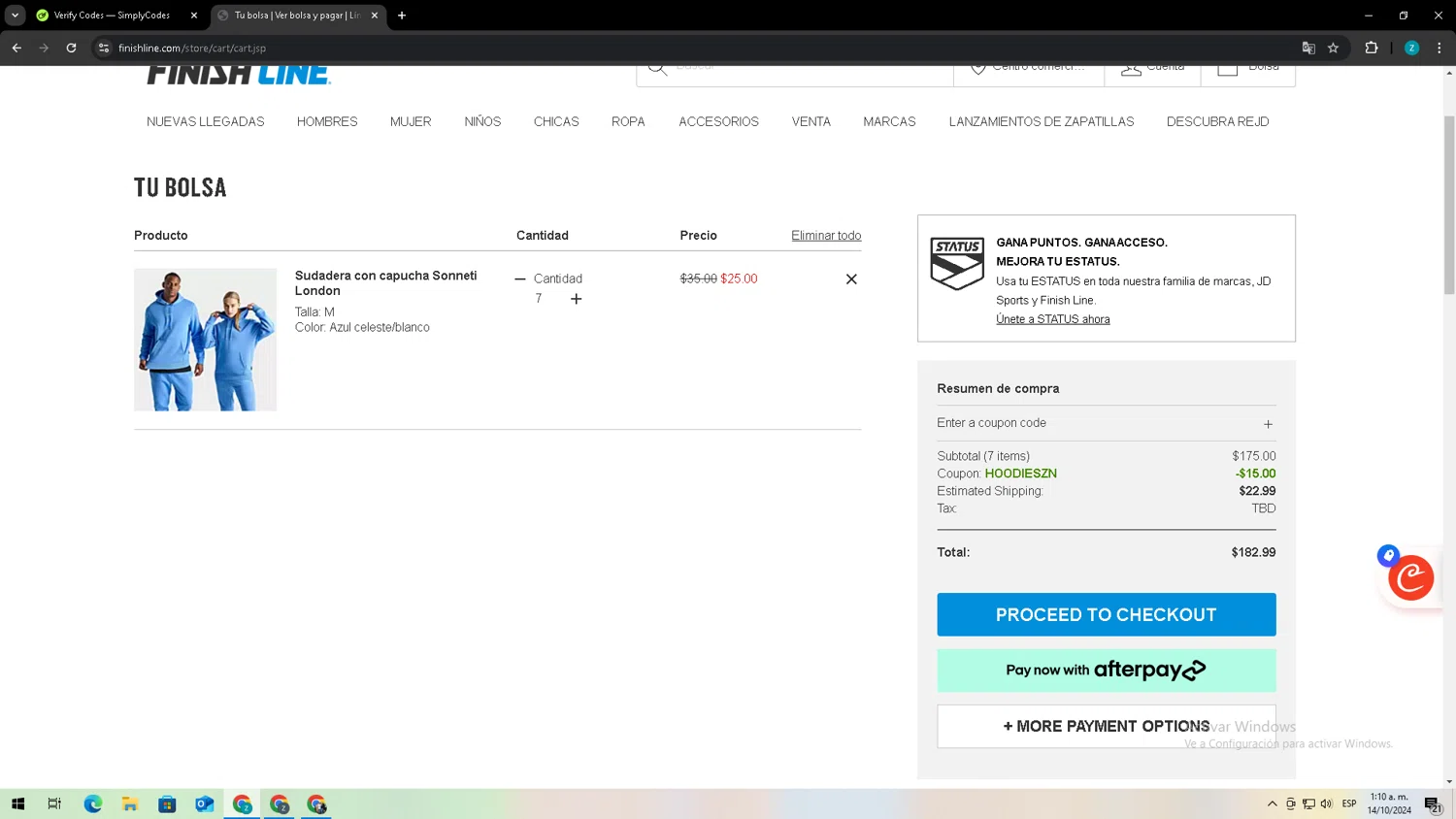Click the browser forward arrow

pyautogui.click(x=44, y=48)
